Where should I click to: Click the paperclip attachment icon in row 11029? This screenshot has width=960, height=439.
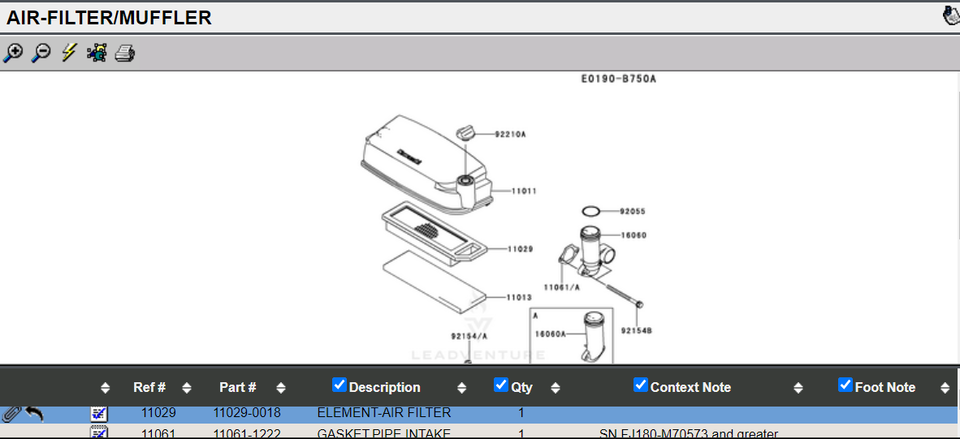[x=11, y=413]
